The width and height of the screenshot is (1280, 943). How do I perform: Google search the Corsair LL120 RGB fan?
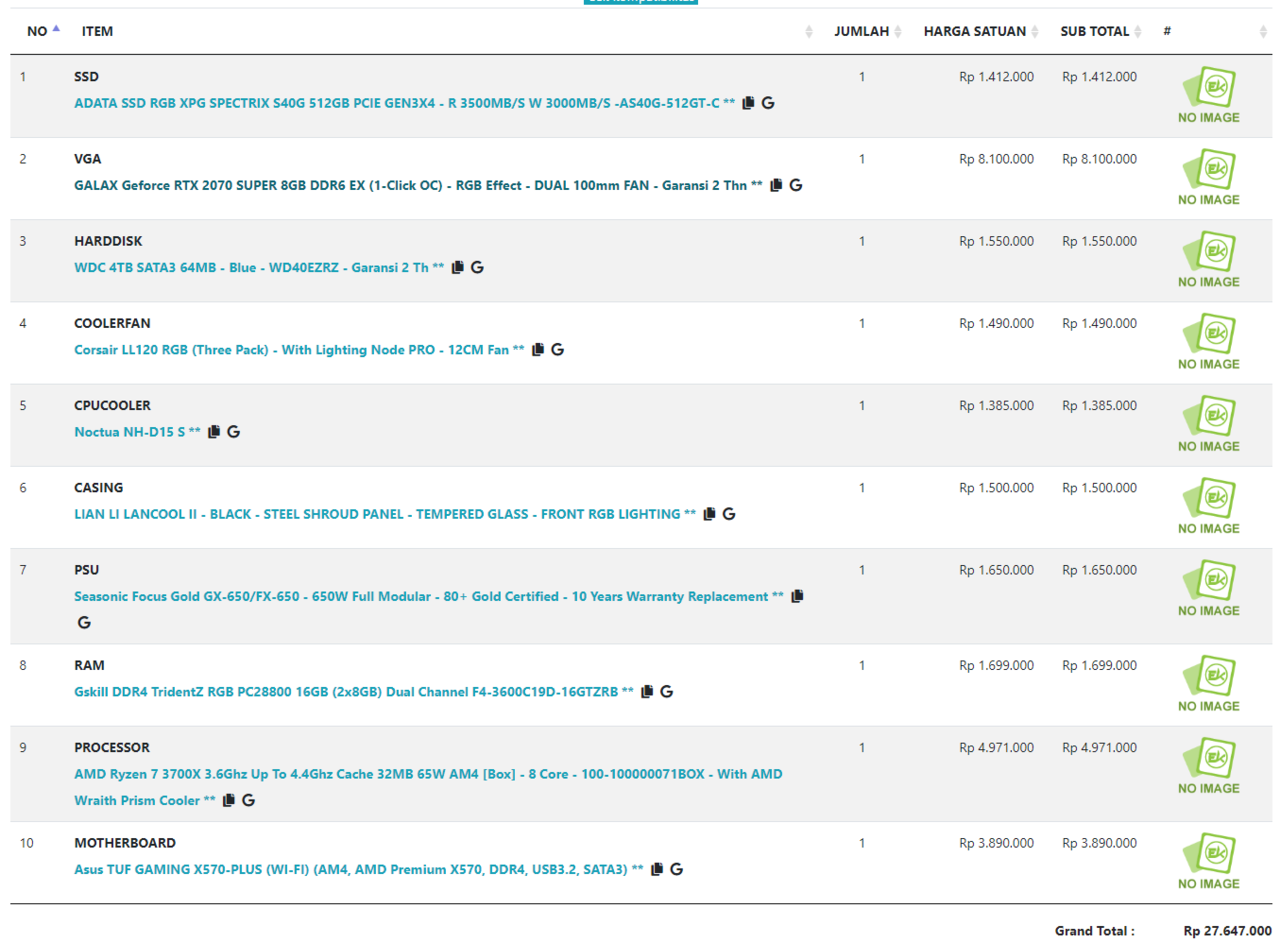(x=558, y=350)
